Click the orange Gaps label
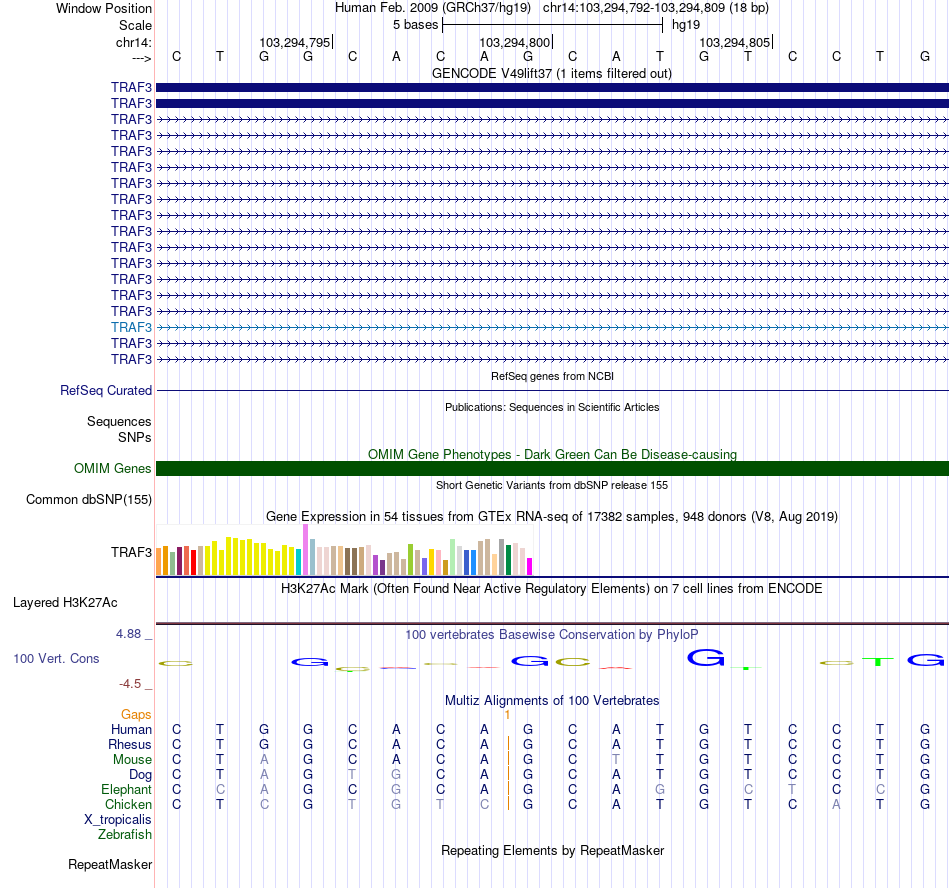 coord(136,714)
